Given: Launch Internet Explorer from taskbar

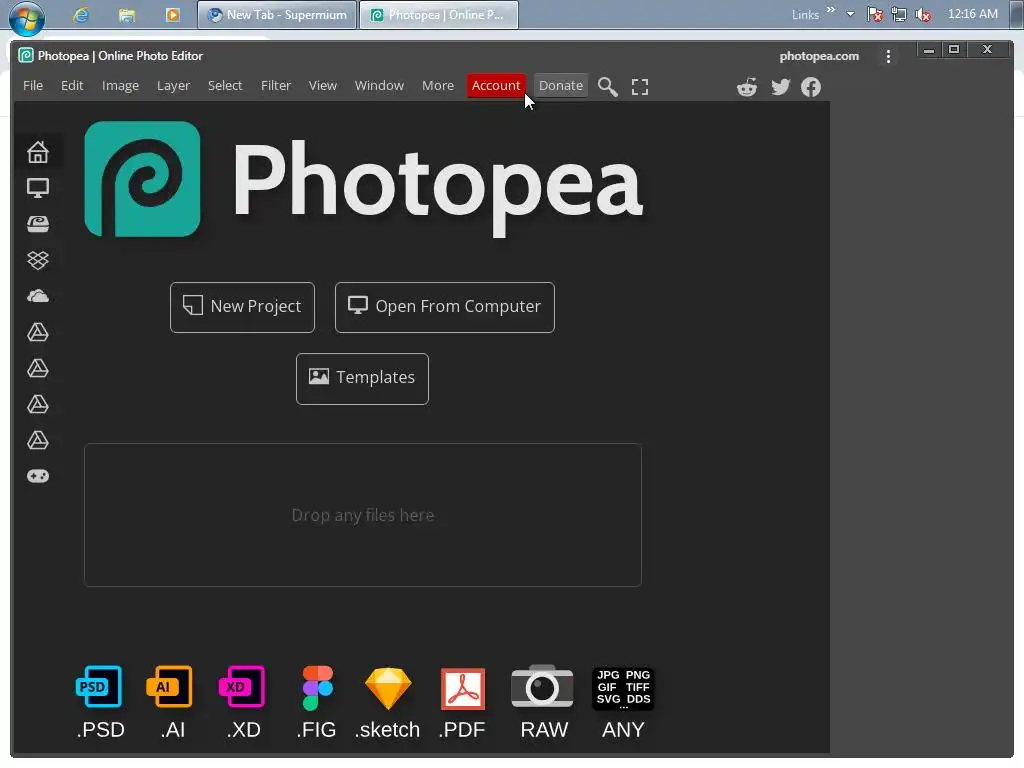Looking at the screenshot, I should 81,15.
